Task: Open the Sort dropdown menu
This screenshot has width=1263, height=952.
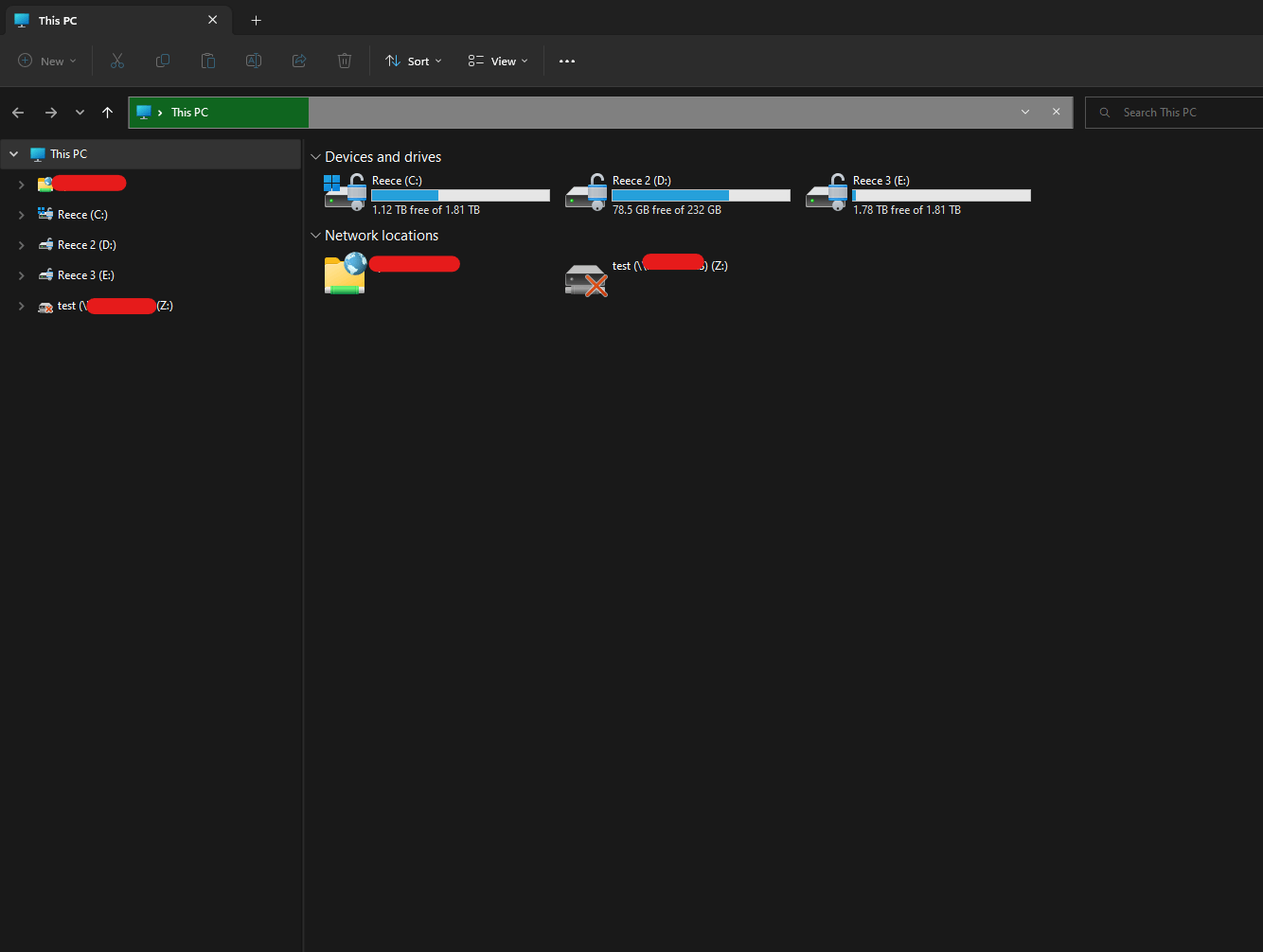Action: tap(414, 61)
